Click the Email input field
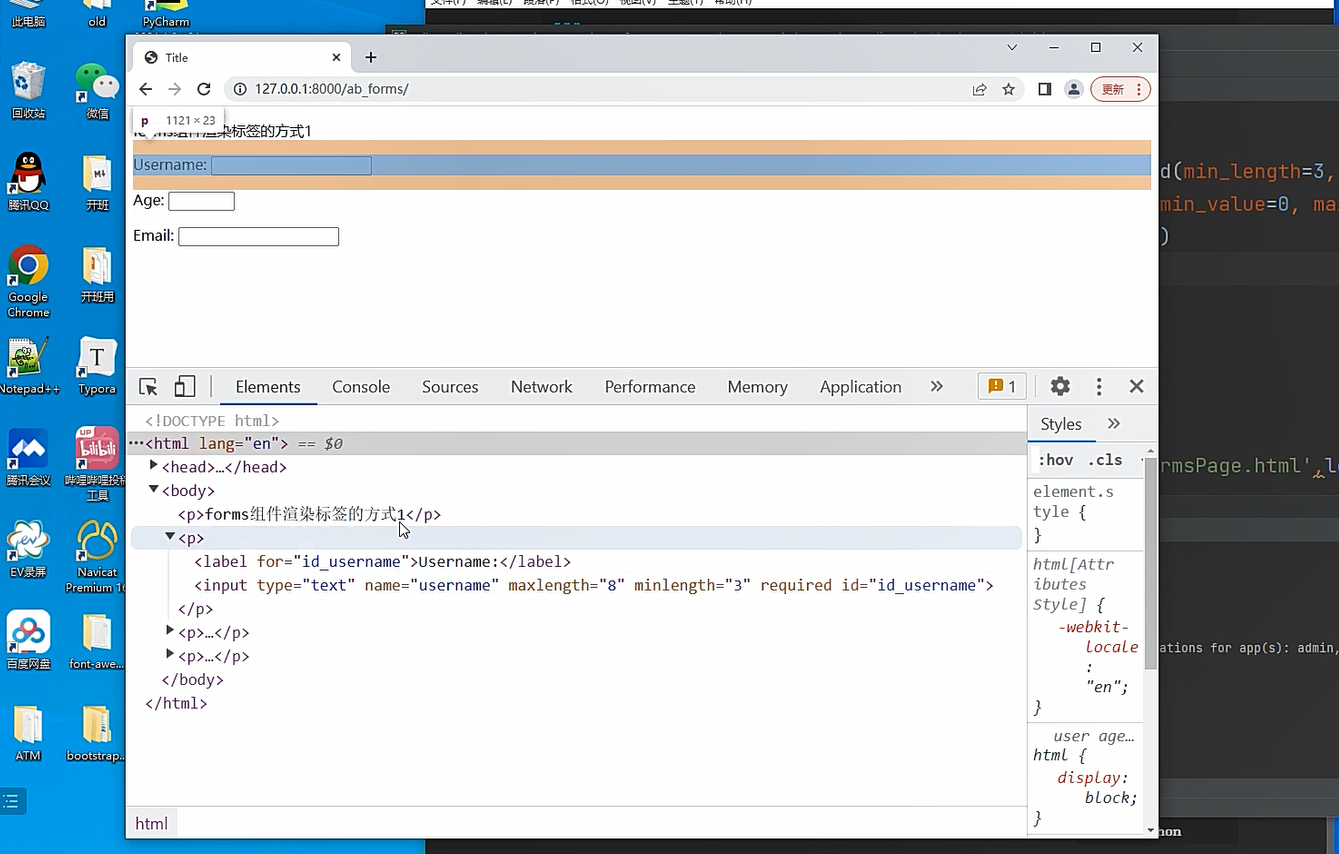 (258, 237)
